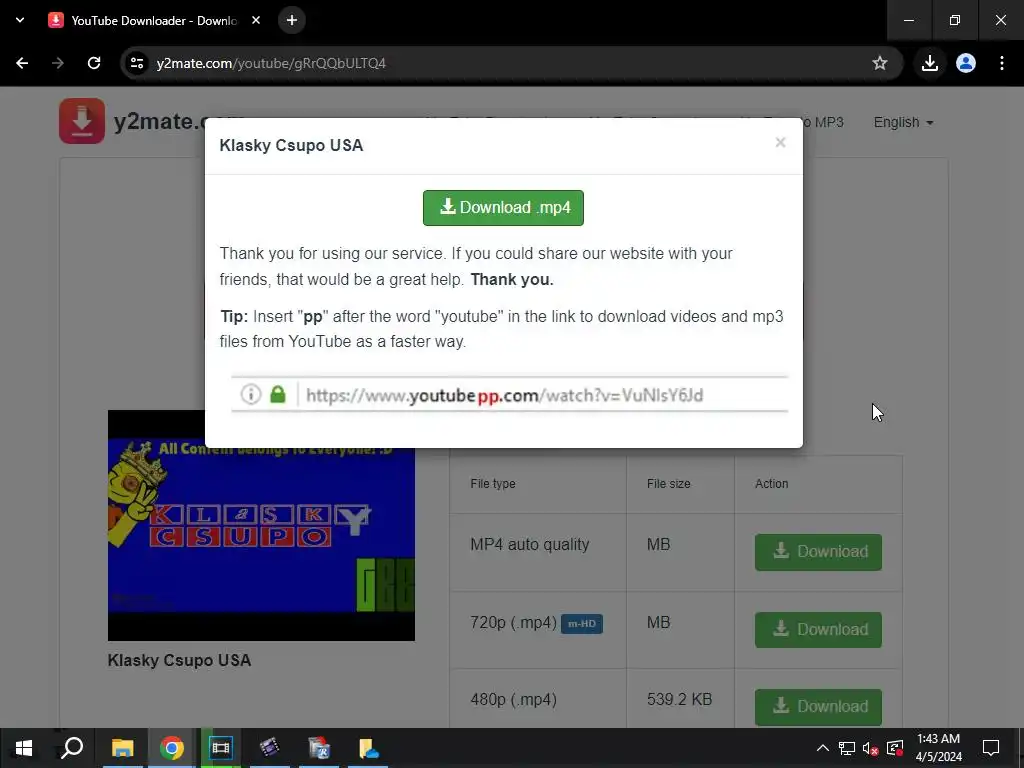The height and width of the screenshot is (768, 1024).
Task: Click the 720p (.mp4) label
Action: pos(513,623)
